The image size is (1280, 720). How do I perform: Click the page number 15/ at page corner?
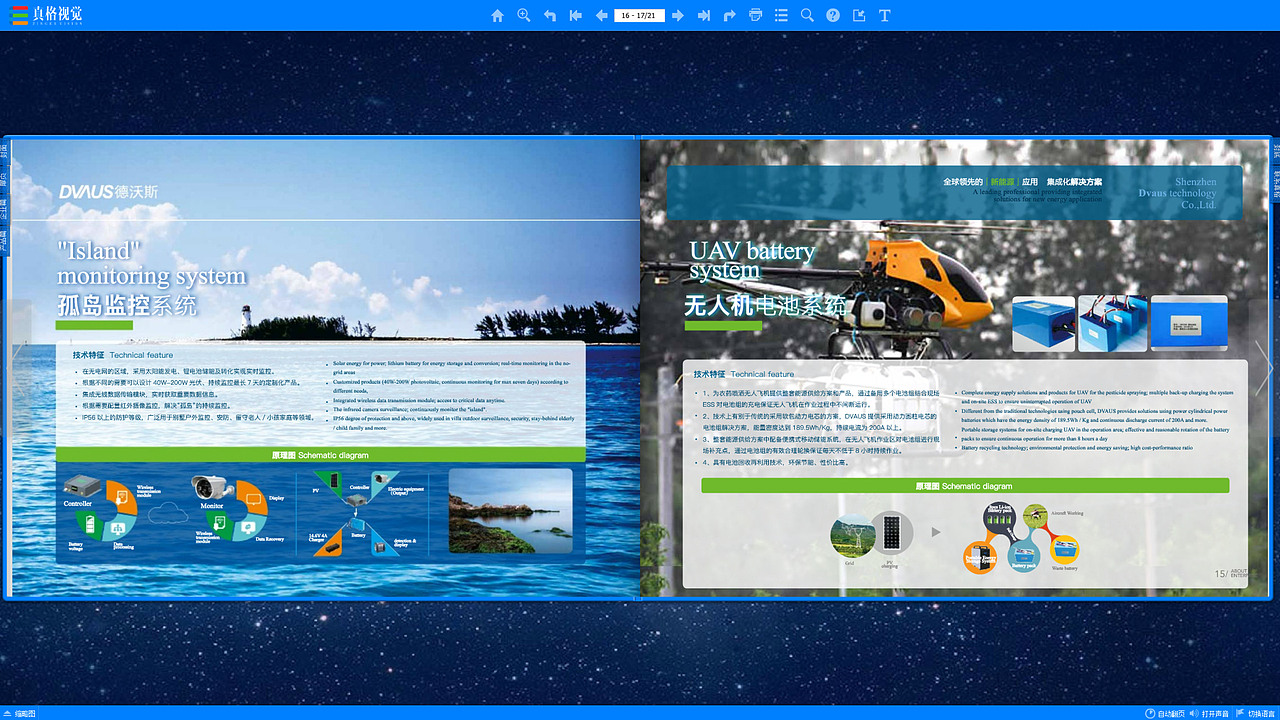(1220, 574)
